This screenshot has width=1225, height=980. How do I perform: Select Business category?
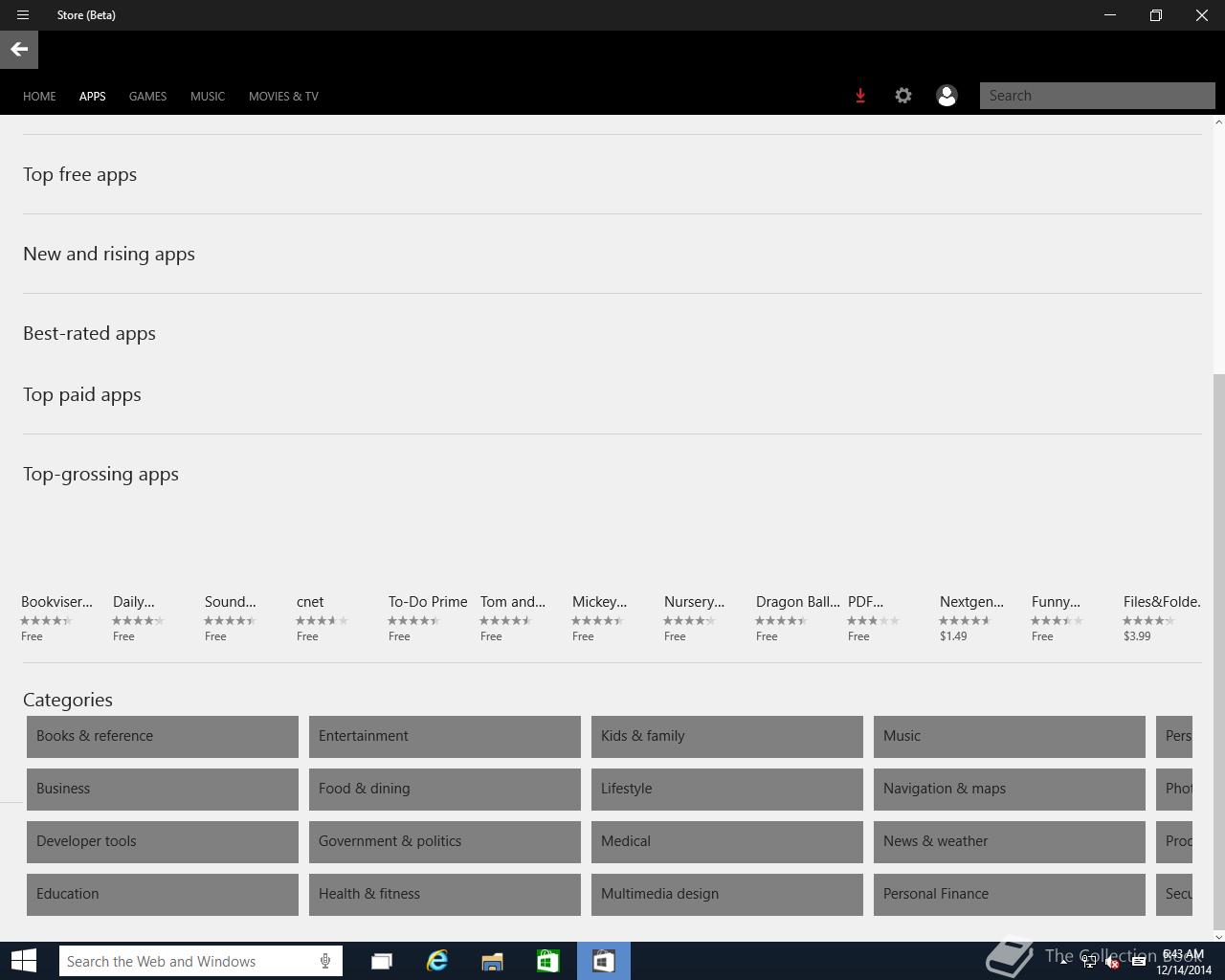point(163,789)
